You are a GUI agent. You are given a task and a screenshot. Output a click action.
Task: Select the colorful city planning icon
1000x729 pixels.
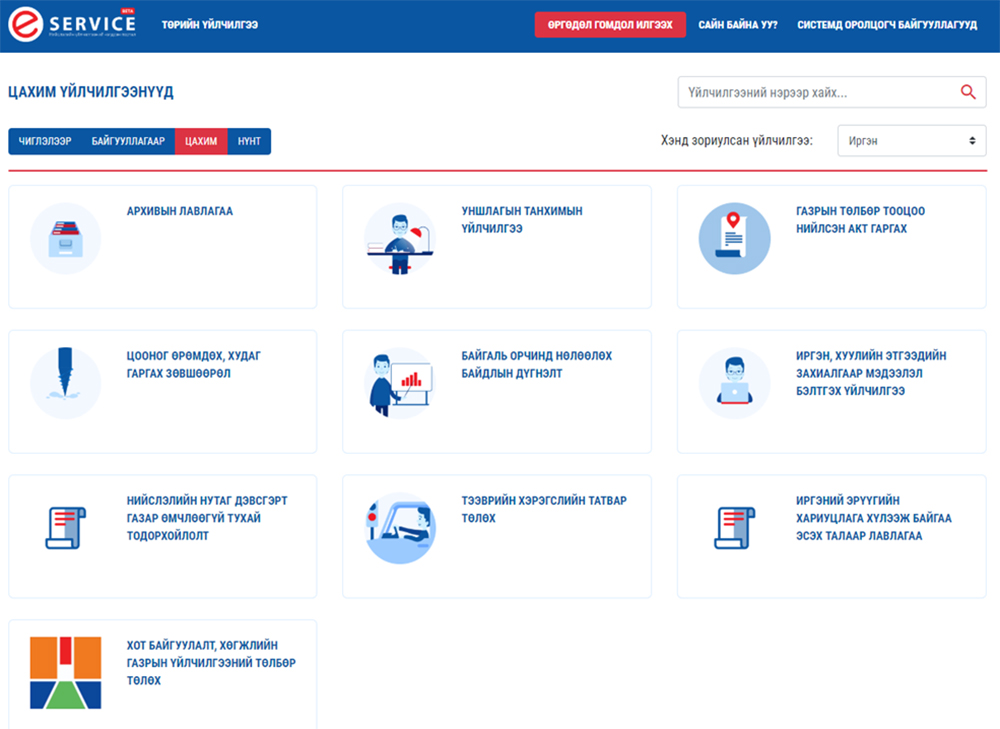(66, 672)
